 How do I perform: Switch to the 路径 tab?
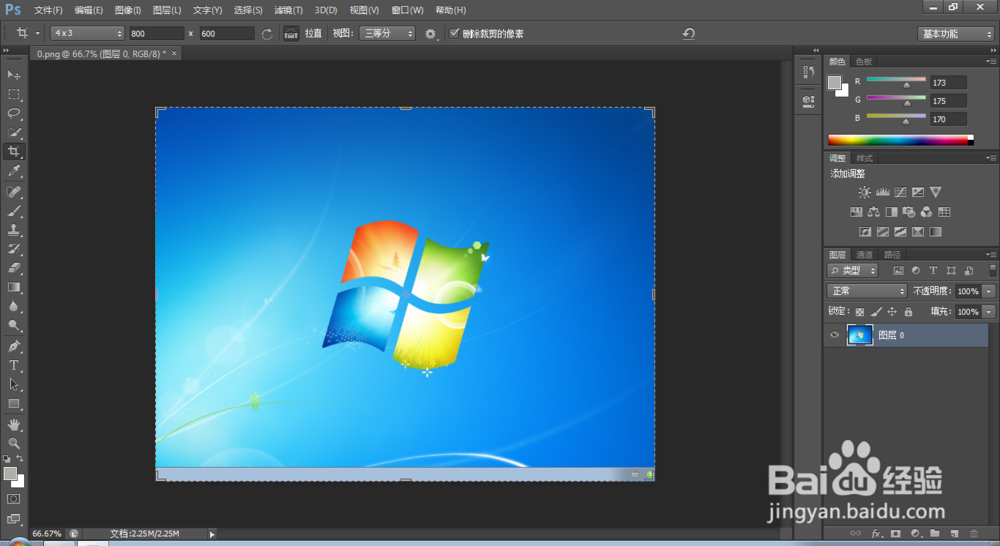(892, 255)
